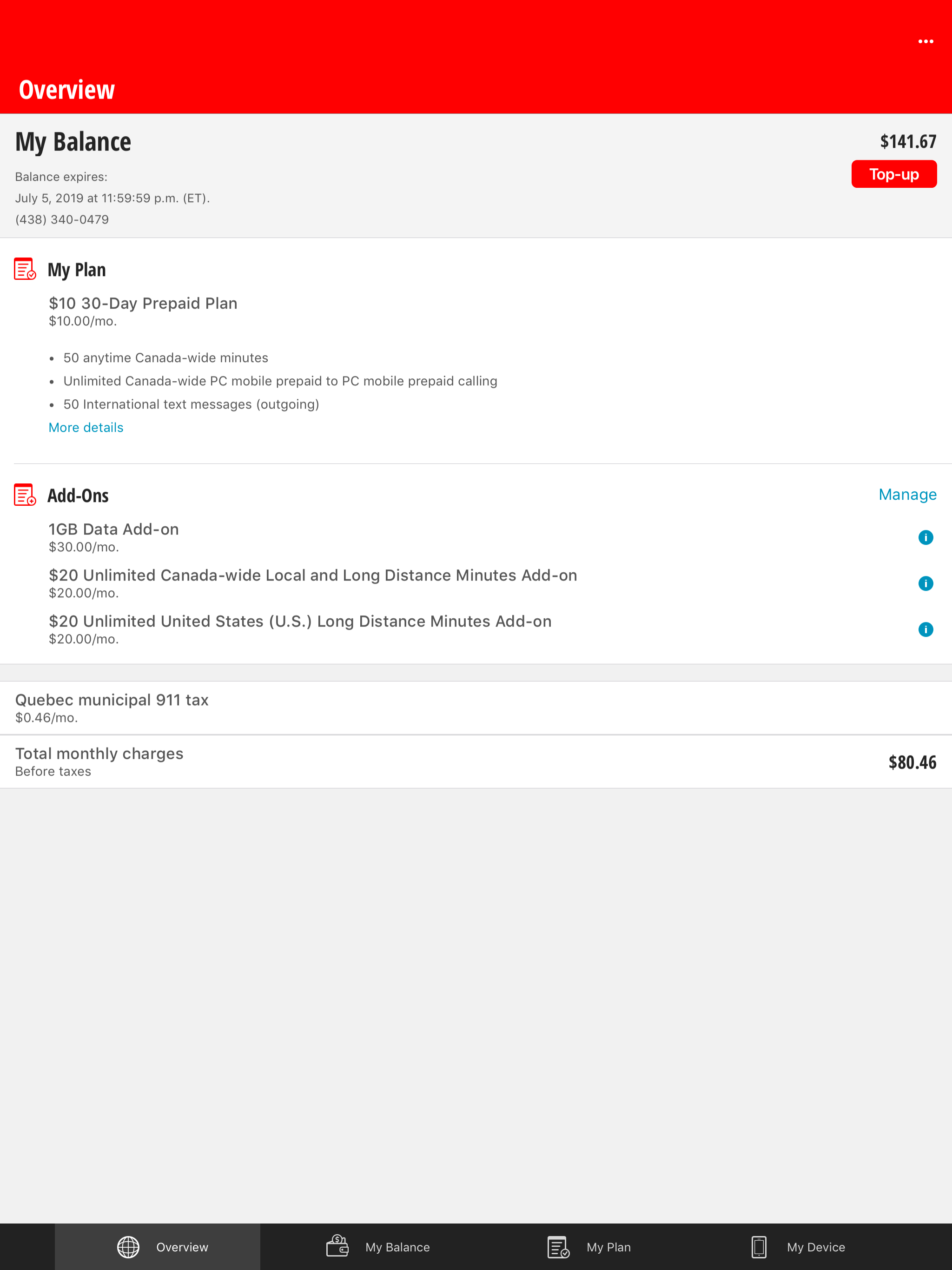Screen dimensions: 952x1270
Task: Click the Quebec municipal 911 tax row
Action: click(476, 708)
